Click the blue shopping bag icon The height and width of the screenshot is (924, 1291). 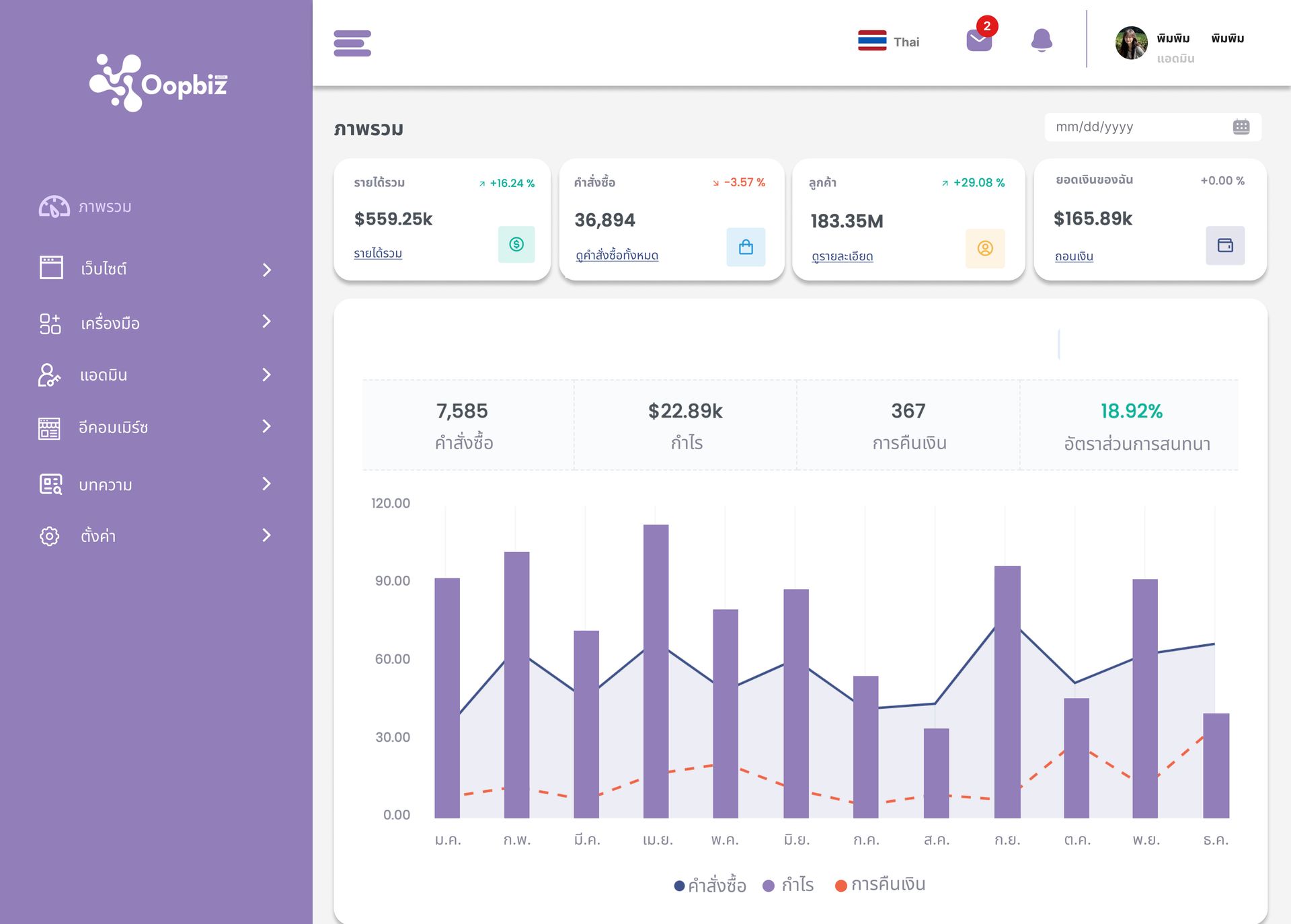746,247
